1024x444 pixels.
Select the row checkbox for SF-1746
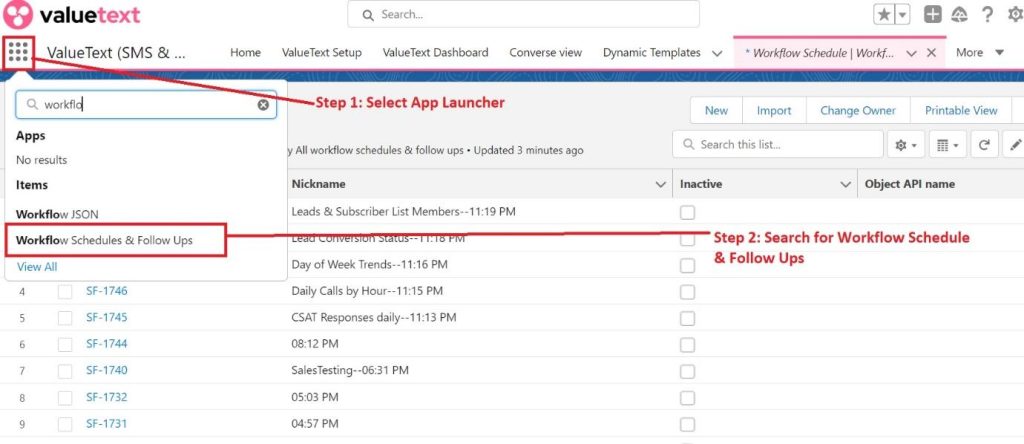click(65, 291)
